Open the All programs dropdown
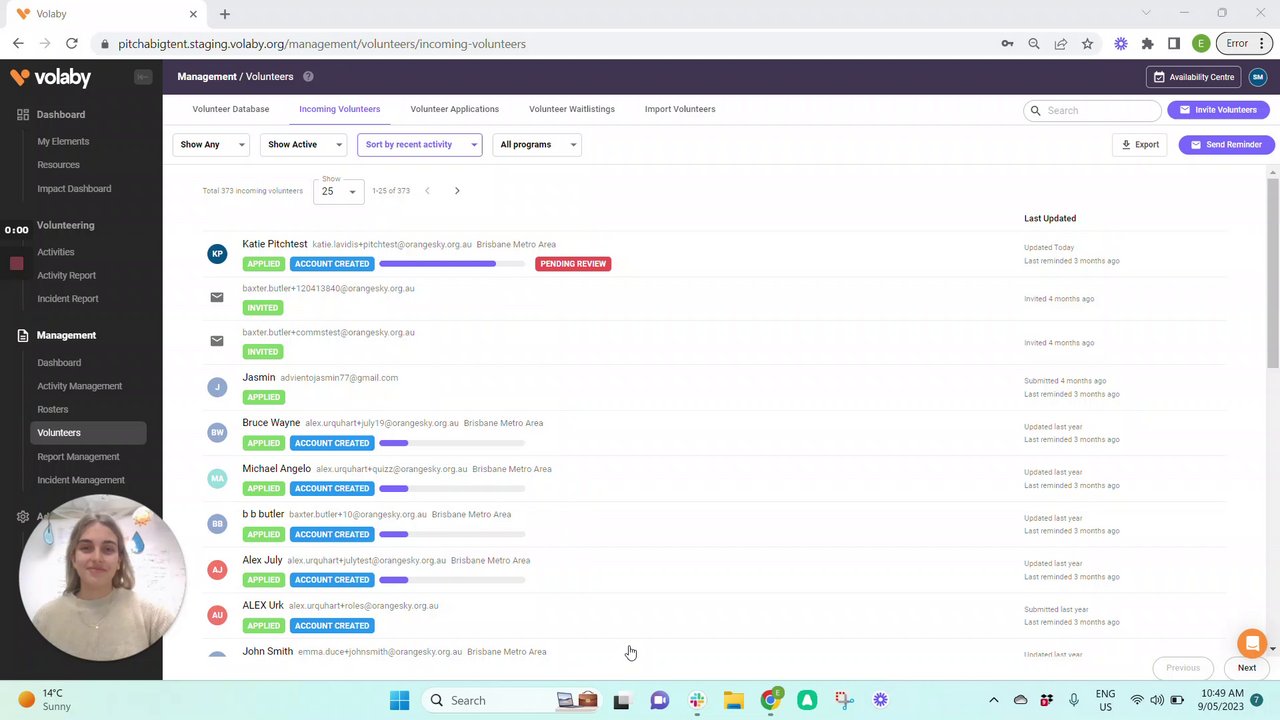This screenshot has width=1280, height=720. 537,145
